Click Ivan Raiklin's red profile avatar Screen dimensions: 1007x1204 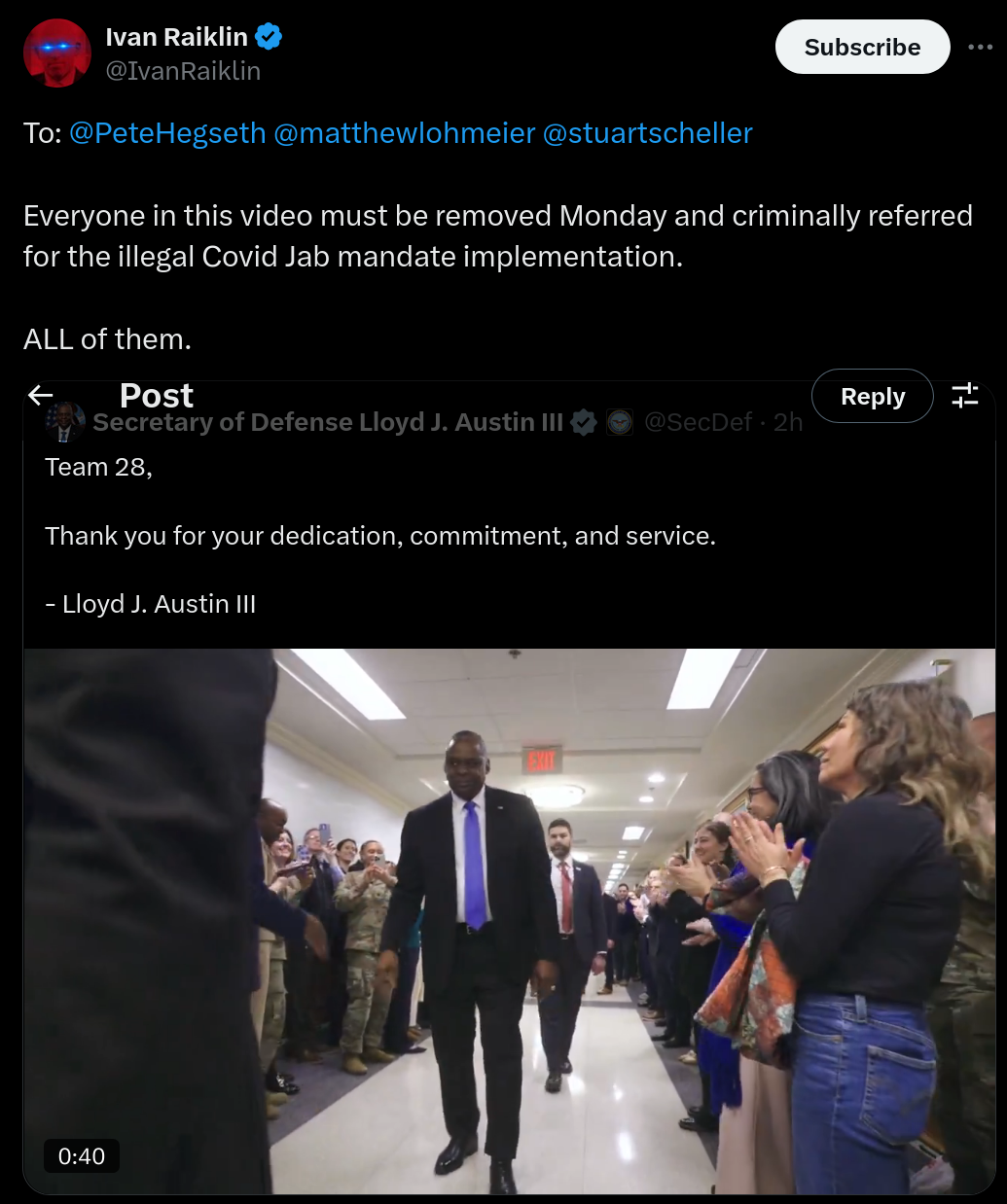tap(57, 53)
